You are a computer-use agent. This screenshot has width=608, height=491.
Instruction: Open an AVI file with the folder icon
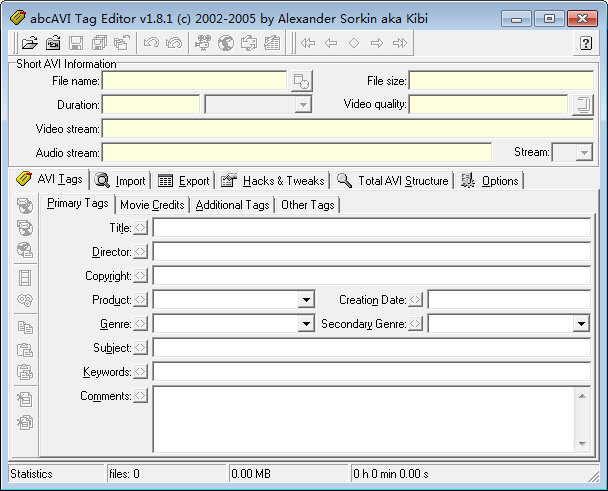point(29,43)
